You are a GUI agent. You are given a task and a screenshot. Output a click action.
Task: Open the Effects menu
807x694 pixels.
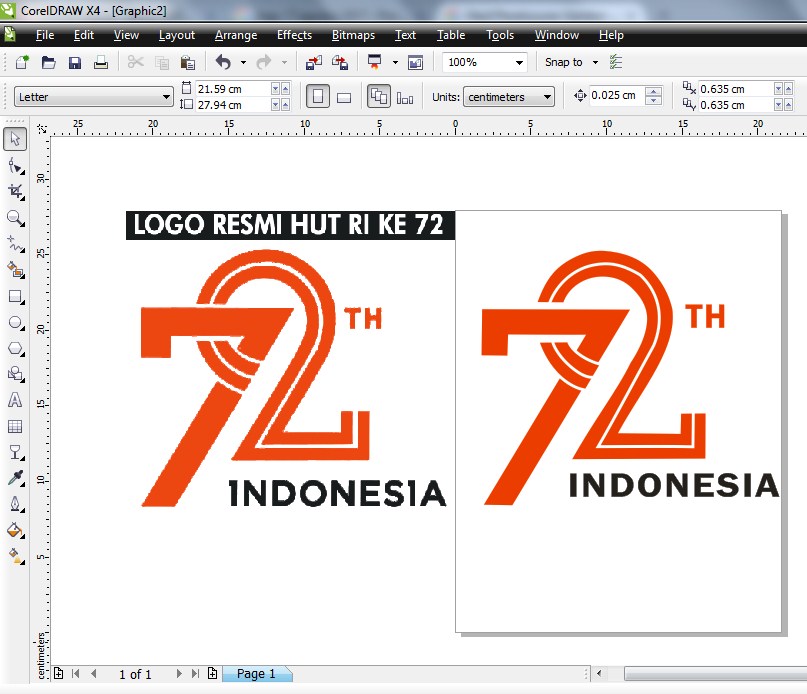(294, 35)
